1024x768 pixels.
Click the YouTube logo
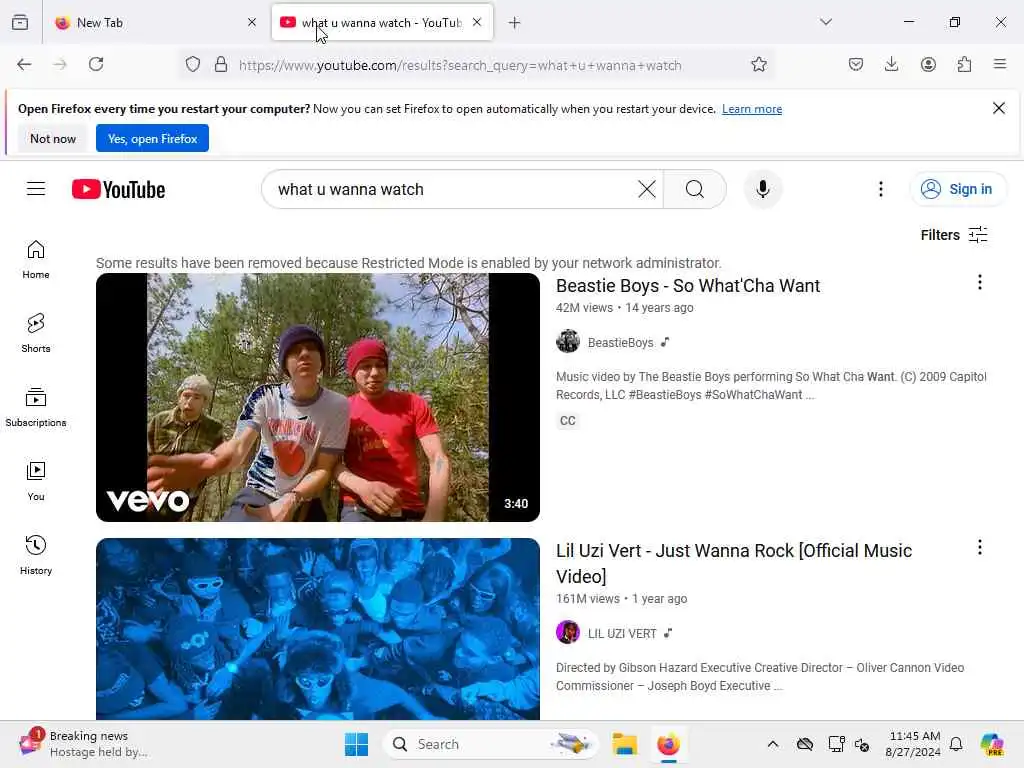(x=118, y=189)
